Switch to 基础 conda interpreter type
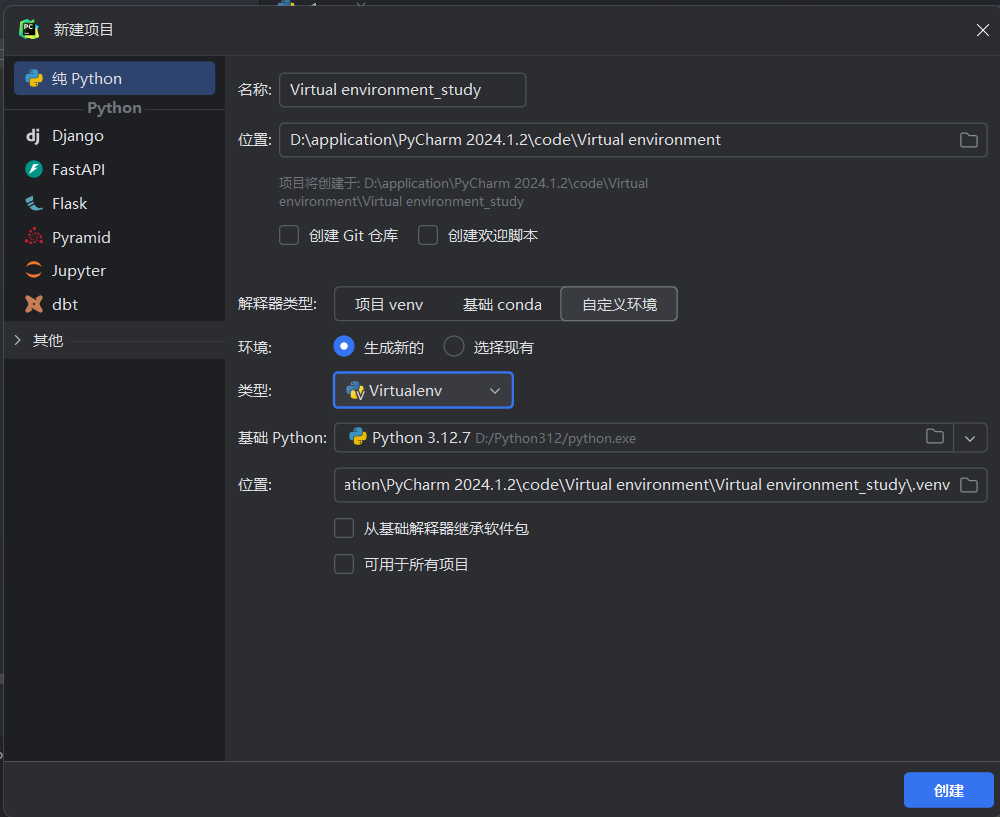This screenshot has width=1000, height=817. pos(502,304)
